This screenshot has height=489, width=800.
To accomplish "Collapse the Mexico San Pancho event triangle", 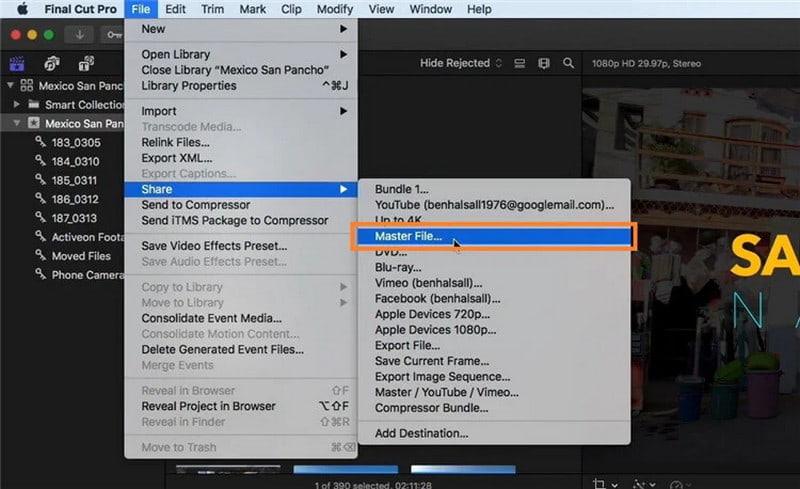I will tap(17, 123).
